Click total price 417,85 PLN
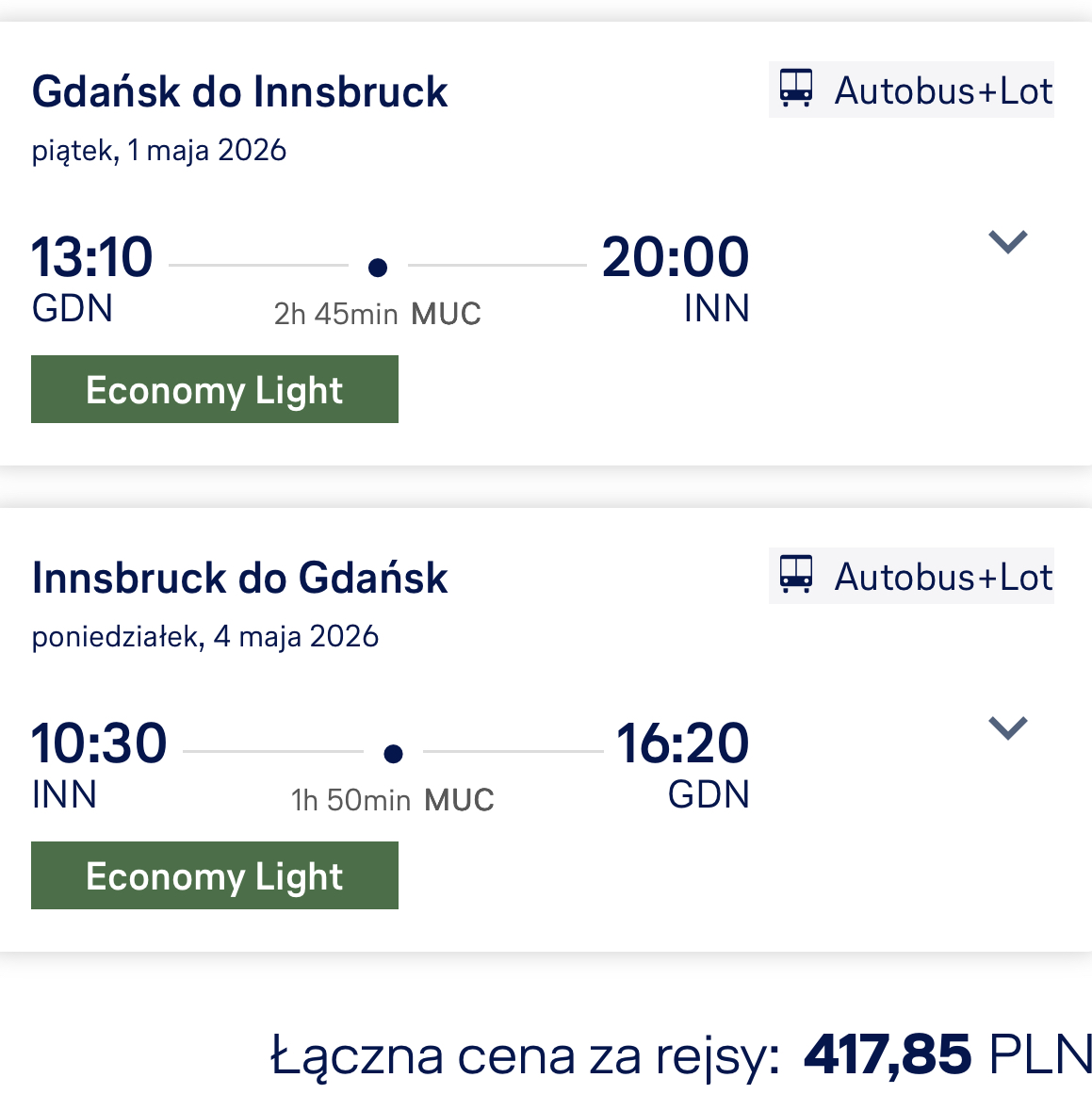This screenshot has height=1094, width=1092. point(948,1054)
